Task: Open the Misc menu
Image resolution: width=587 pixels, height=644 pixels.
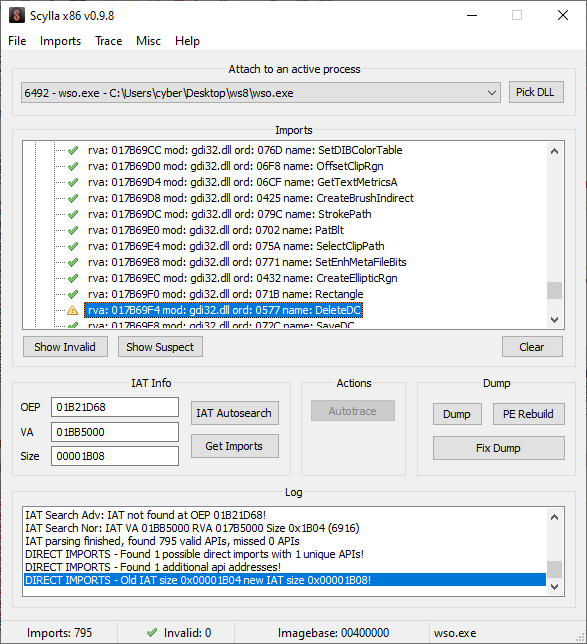Action: [148, 41]
